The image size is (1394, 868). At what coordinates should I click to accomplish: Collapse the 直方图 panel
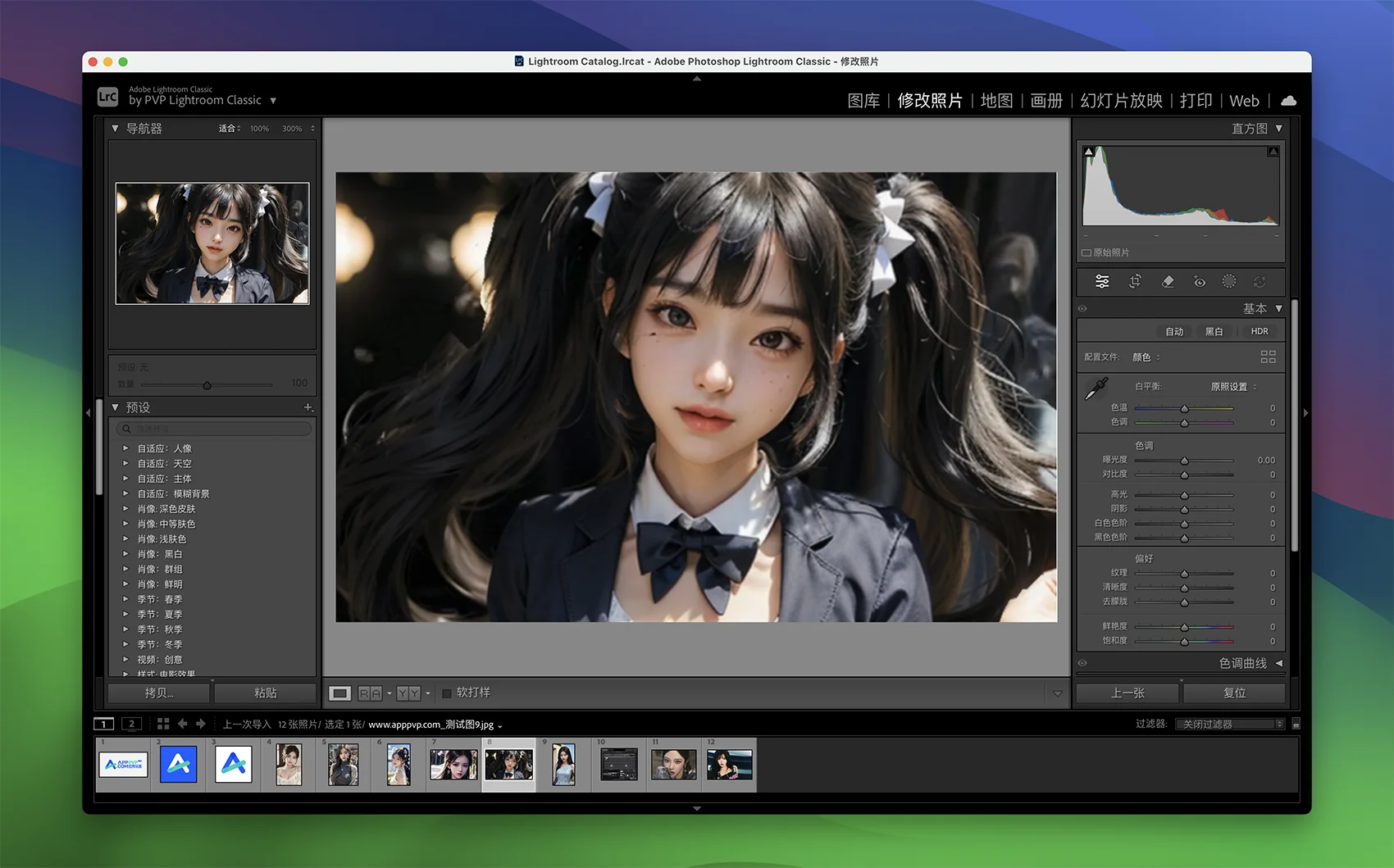[x=1278, y=129]
